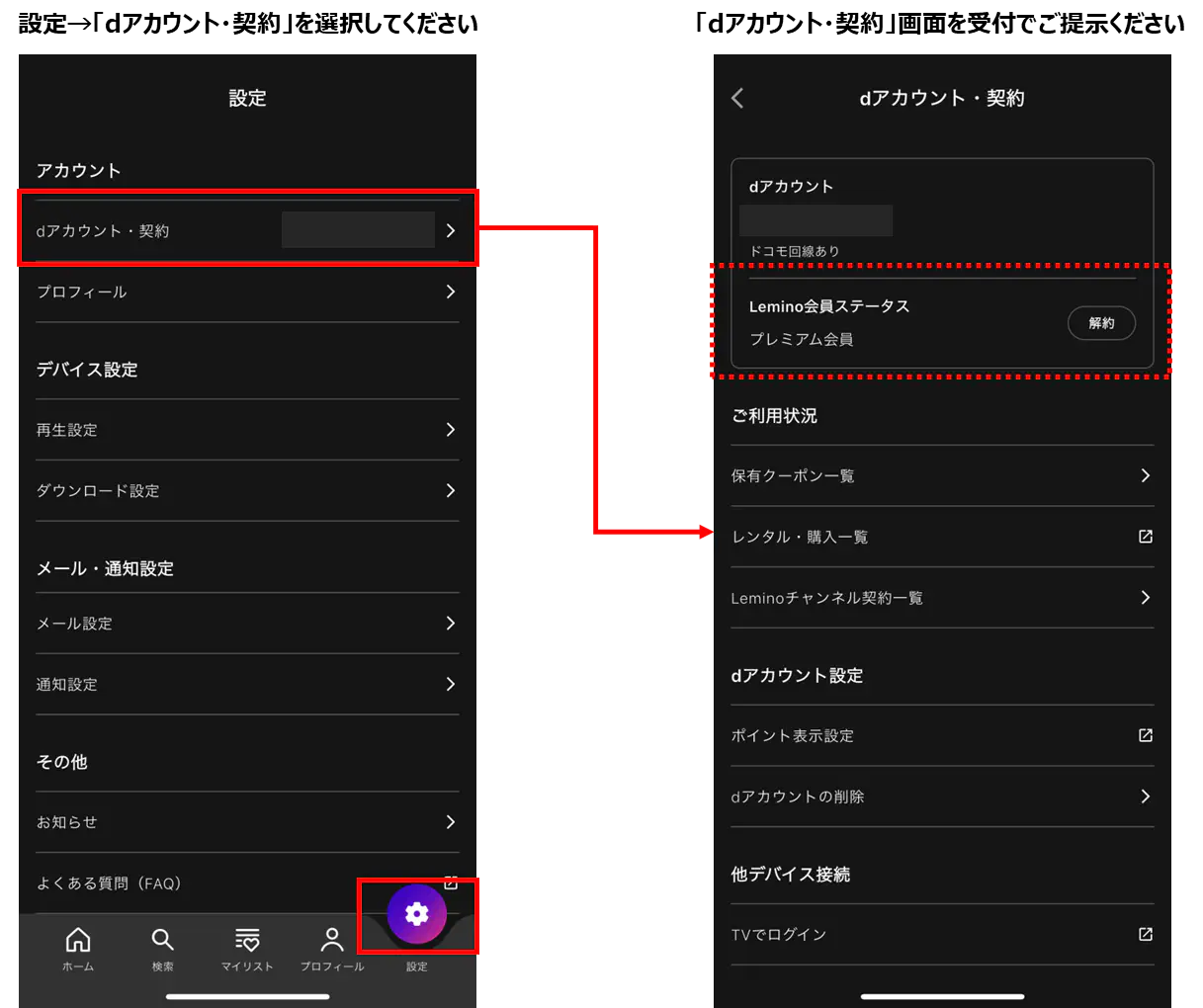1203x1008 pixels.
Task: Open external link icon for ポイント表示設定
Action: 1146,735
